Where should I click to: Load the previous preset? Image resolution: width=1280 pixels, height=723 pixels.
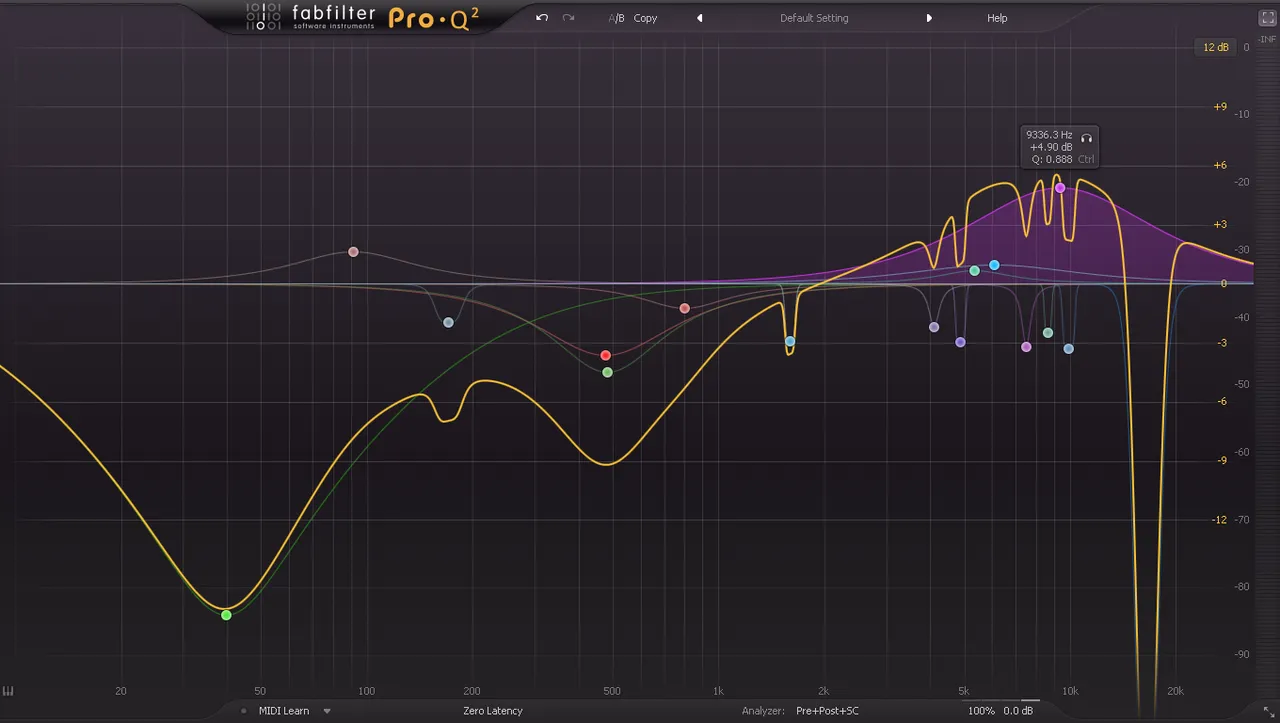click(x=700, y=18)
